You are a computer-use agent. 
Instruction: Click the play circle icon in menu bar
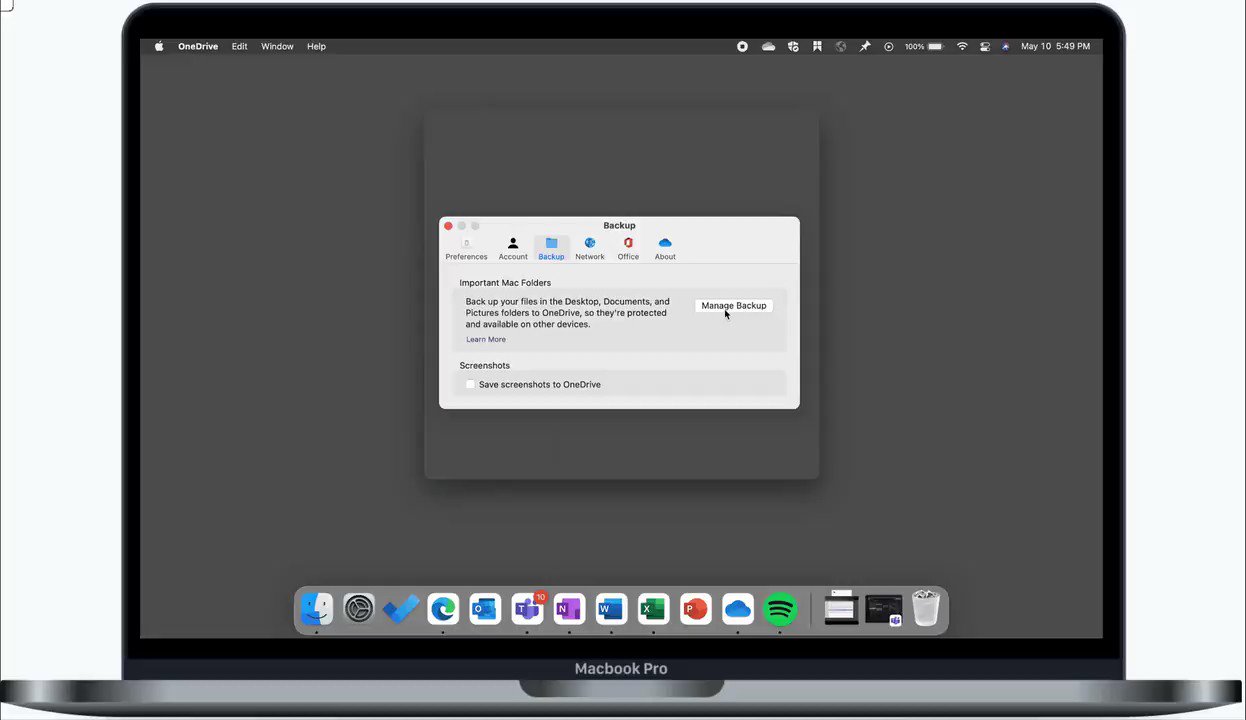tap(889, 46)
